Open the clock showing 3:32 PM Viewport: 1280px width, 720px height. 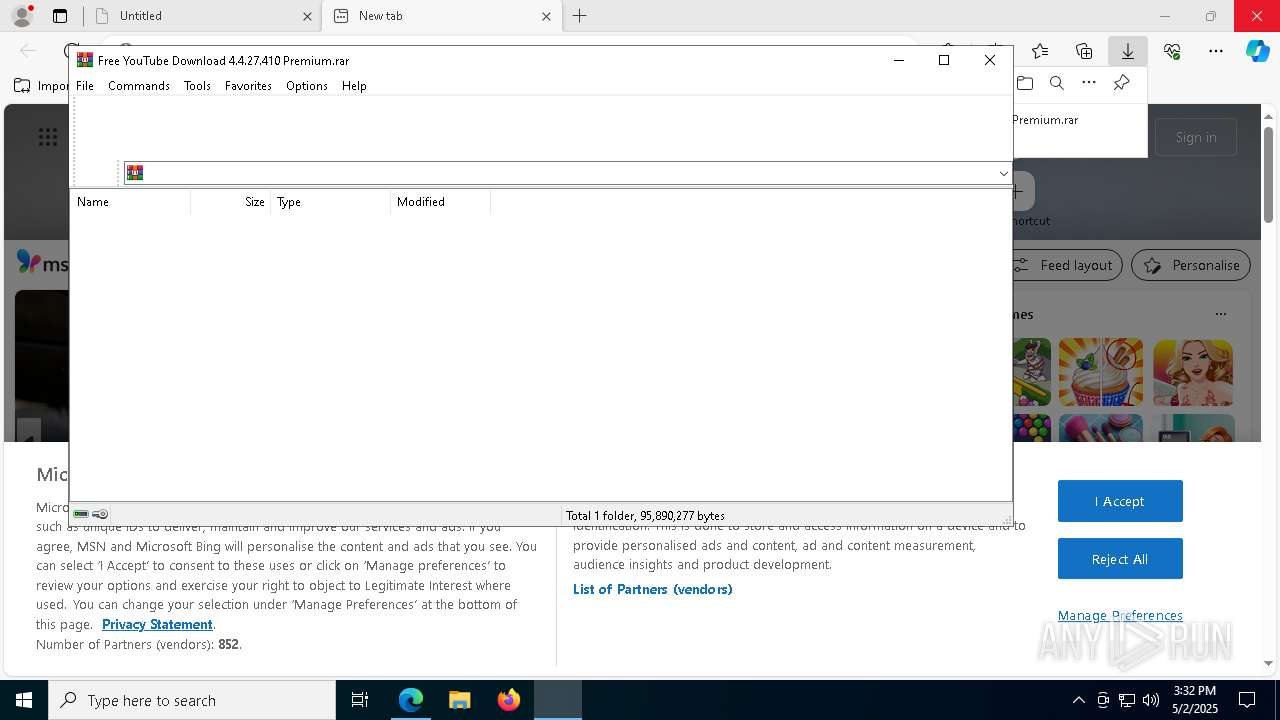1194,700
